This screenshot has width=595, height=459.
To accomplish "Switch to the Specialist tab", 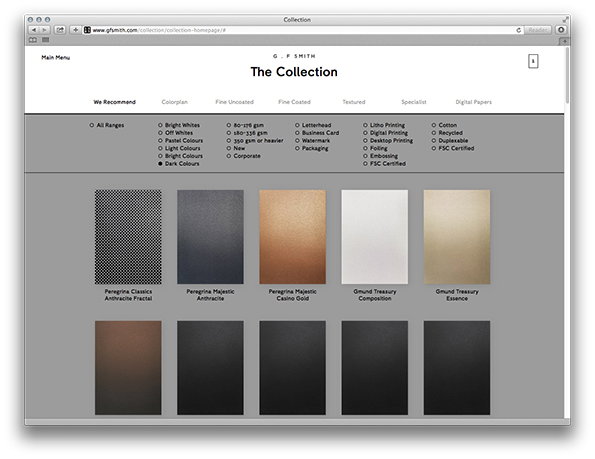I will pyautogui.click(x=414, y=102).
